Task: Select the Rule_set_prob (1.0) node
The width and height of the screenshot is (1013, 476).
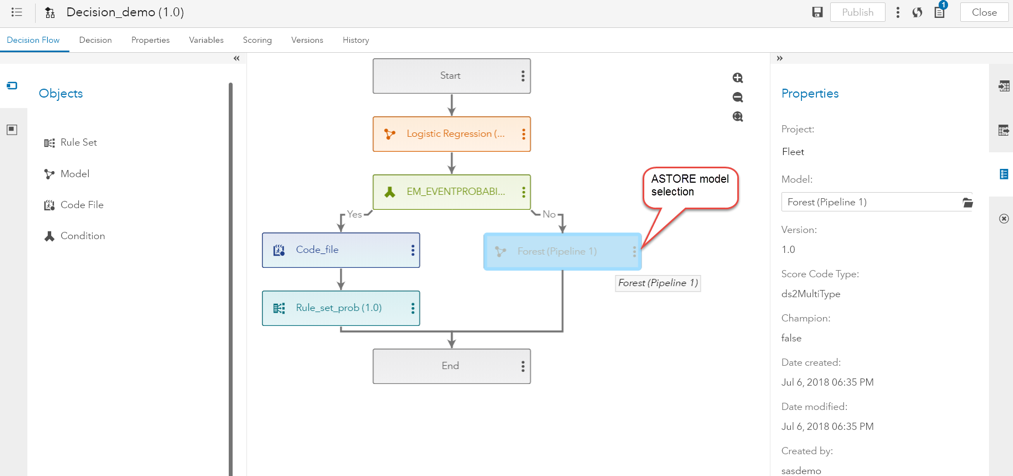Action: tap(341, 308)
